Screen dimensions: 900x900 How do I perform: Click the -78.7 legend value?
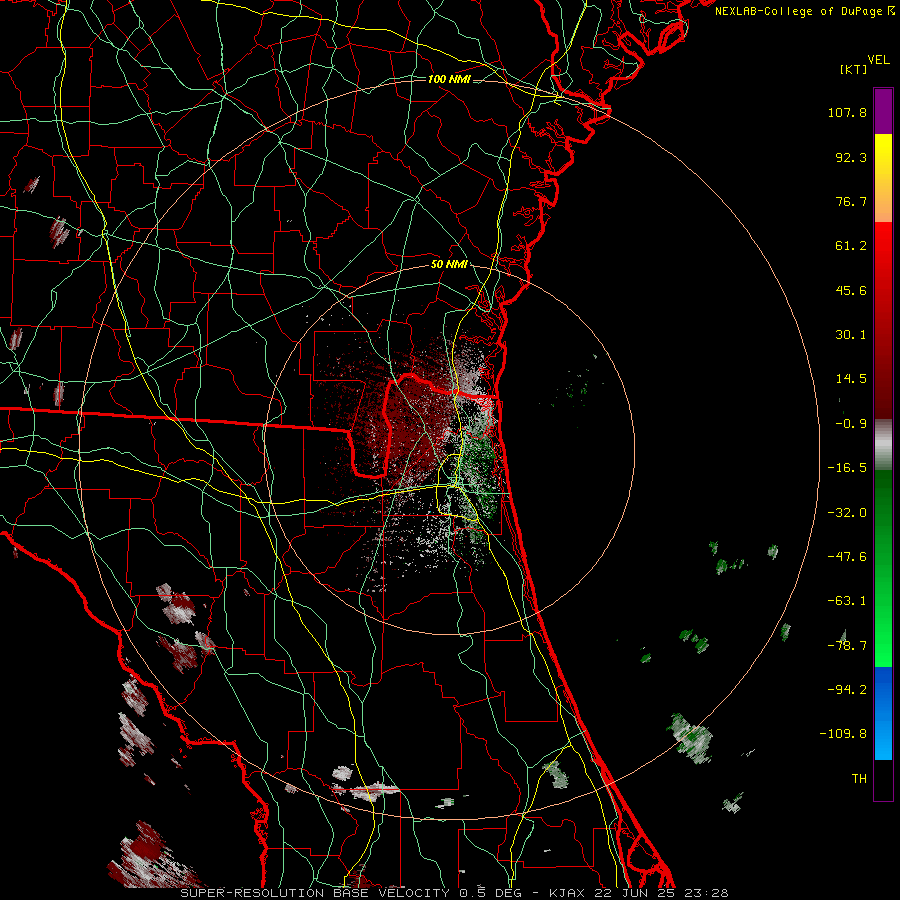click(847, 646)
